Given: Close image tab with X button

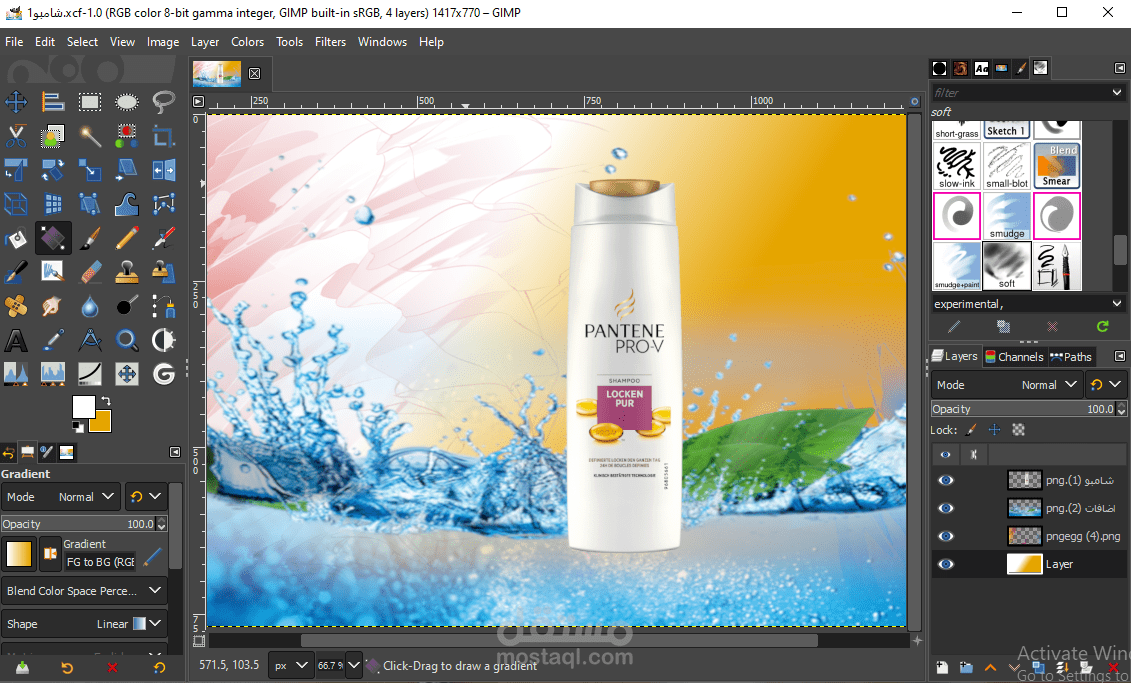Looking at the screenshot, I should (255, 74).
